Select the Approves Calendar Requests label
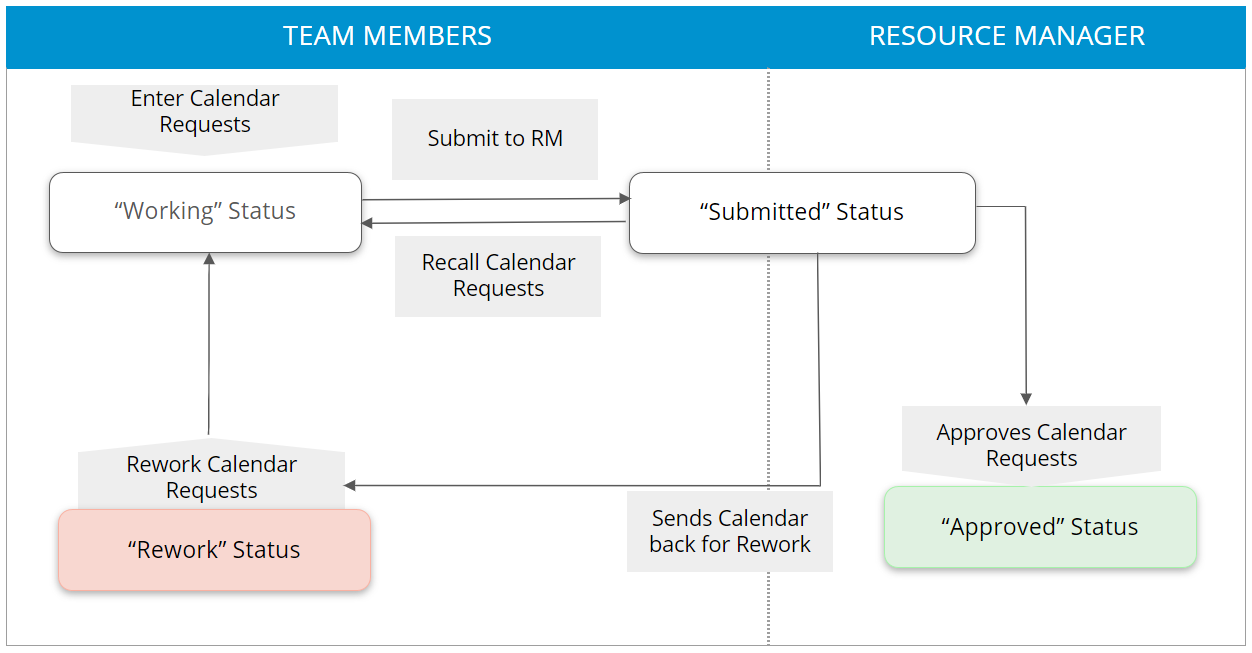The image size is (1252, 653). coord(1031,445)
